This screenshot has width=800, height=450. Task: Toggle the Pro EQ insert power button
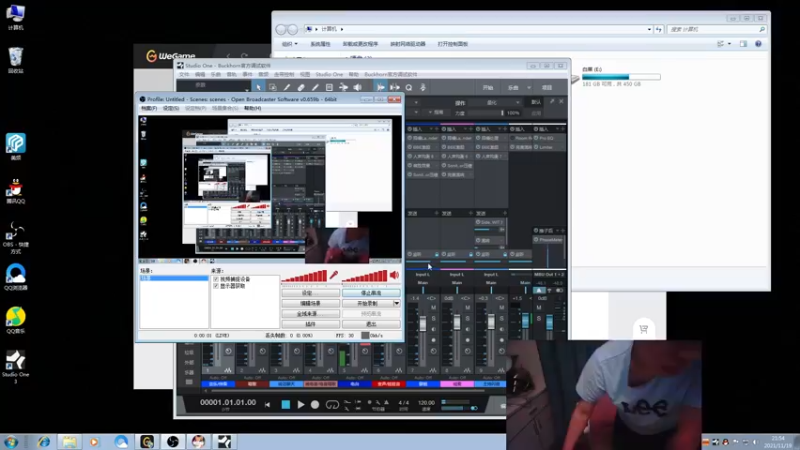point(536,138)
